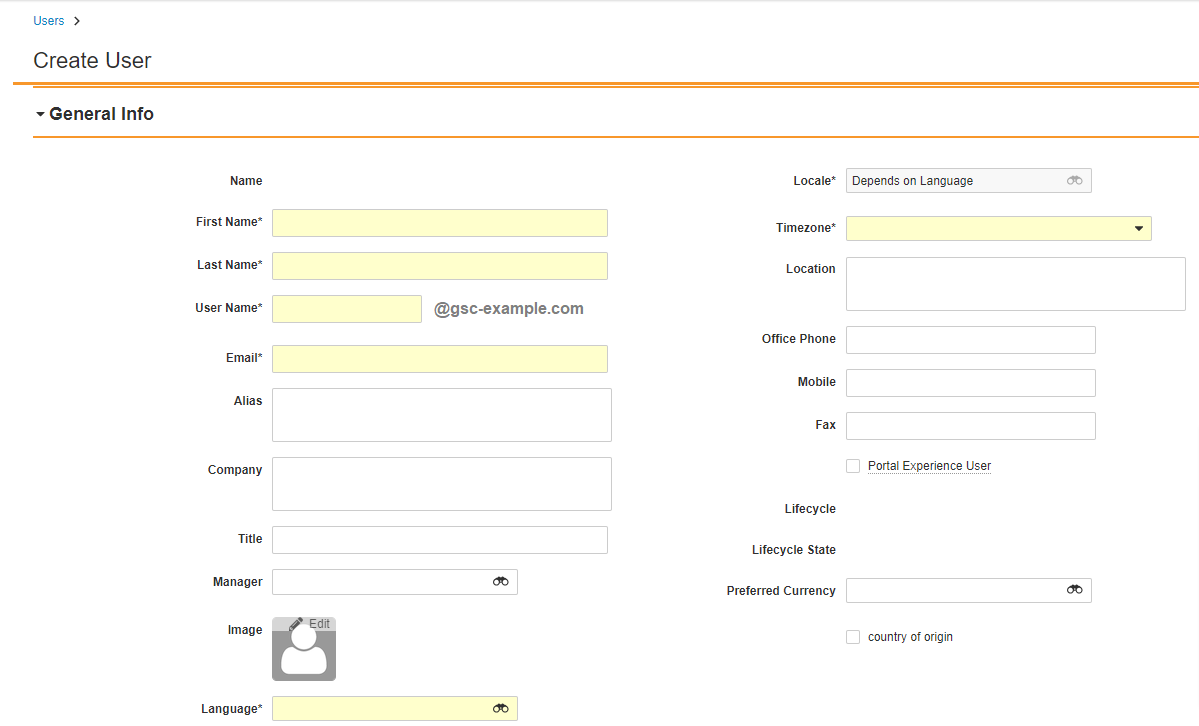Click the Title input field

pyautogui.click(x=440, y=539)
